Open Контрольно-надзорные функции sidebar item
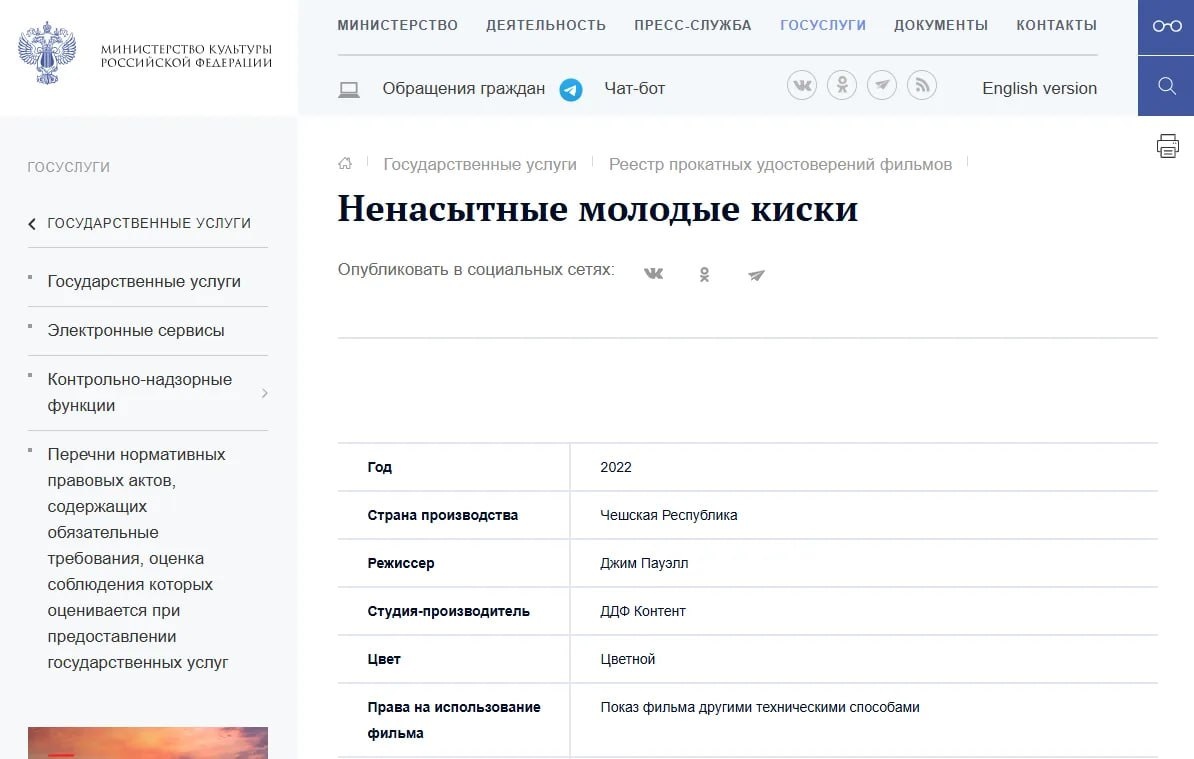The width and height of the screenshot is (1194, 759). click(x=139, y=392)
